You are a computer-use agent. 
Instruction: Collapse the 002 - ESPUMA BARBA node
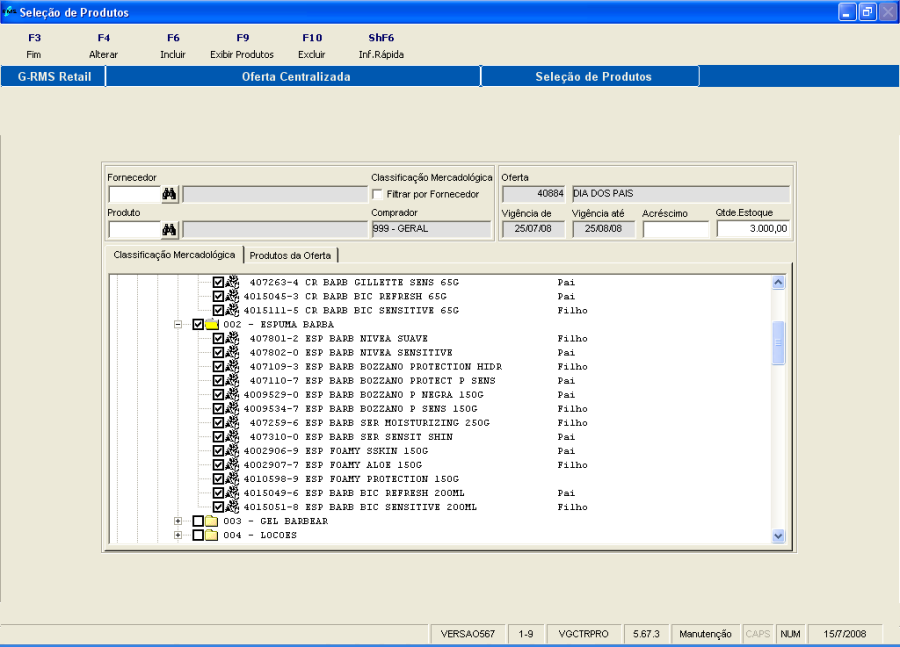point(178,324)
